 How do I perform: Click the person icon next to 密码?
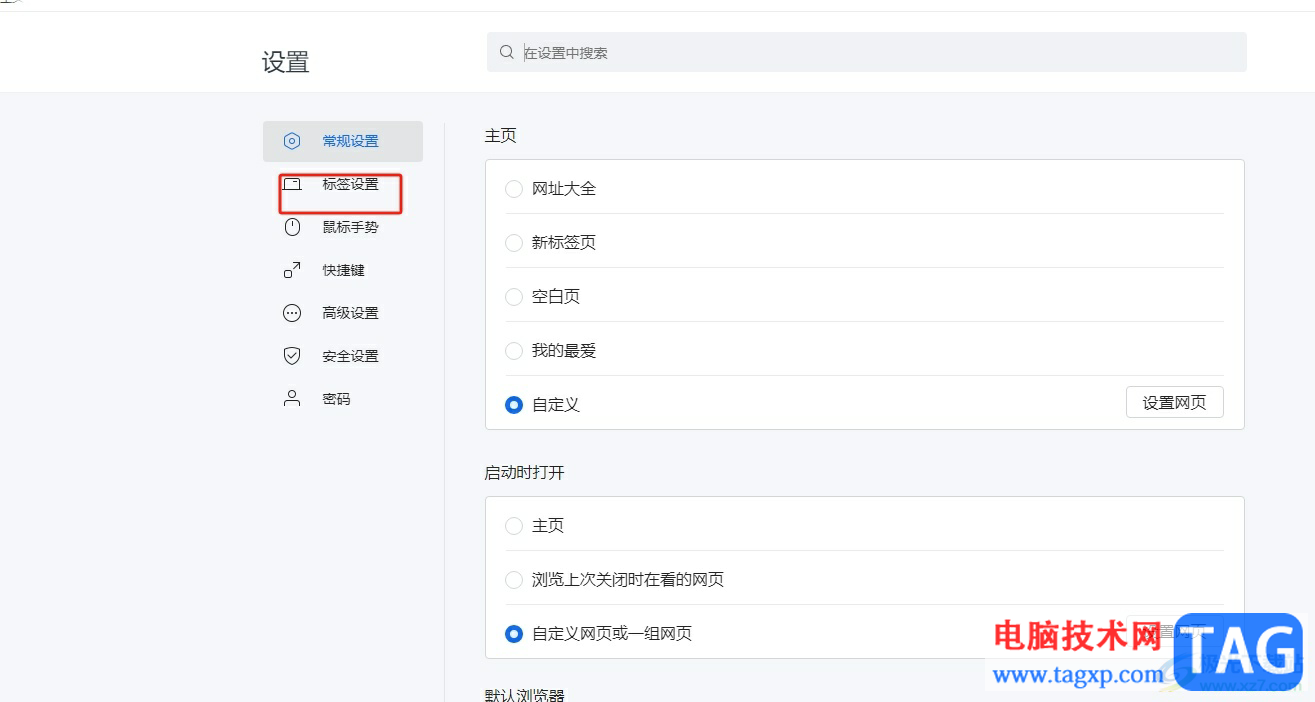tap(291, 398)
